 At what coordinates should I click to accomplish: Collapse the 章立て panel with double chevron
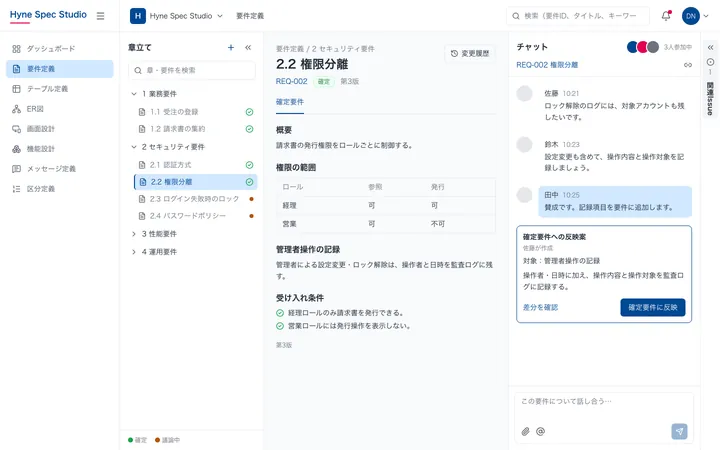click(x=248, y=47)
